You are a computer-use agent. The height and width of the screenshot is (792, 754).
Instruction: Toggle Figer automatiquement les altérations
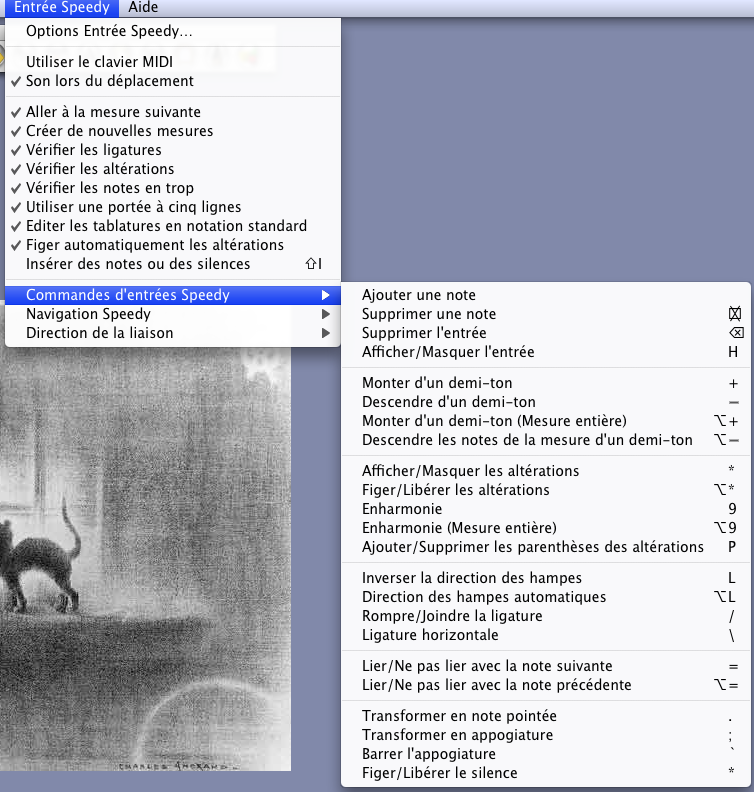[154, 245]
